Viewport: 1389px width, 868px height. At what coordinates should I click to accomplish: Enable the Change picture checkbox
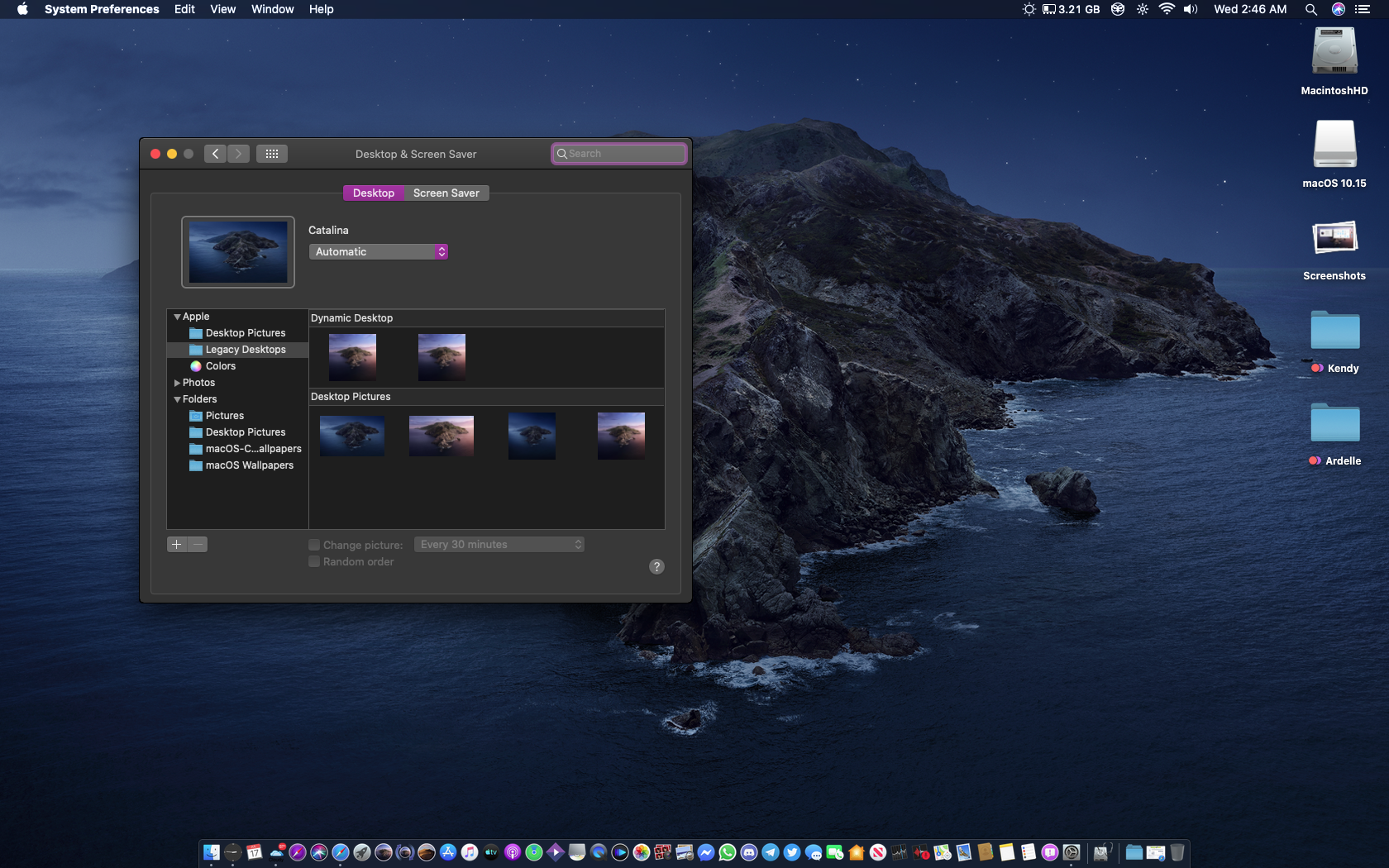point(314,545)
